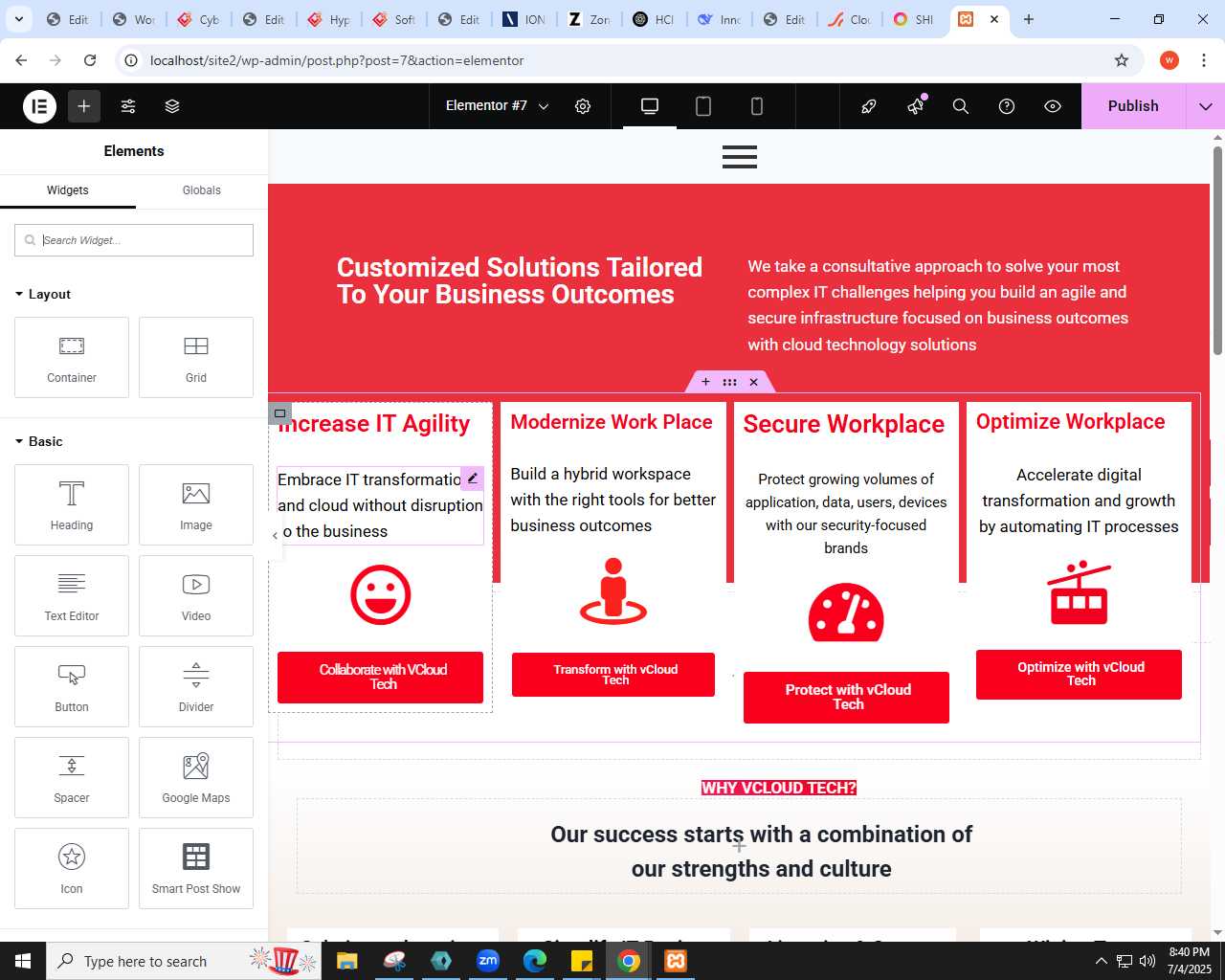This screenshot has width=1225, height=980.
Task: Collapse the Layout section
Action: coord(43,294)
